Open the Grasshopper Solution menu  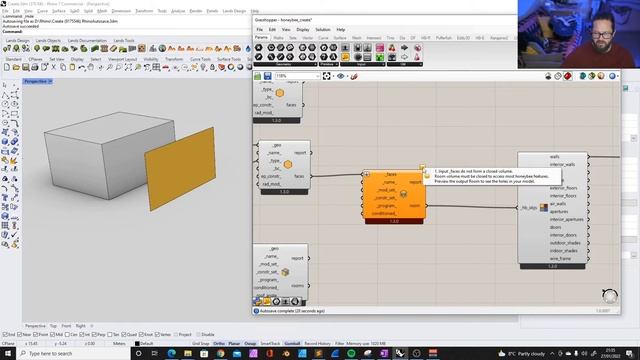pos(322,29)
